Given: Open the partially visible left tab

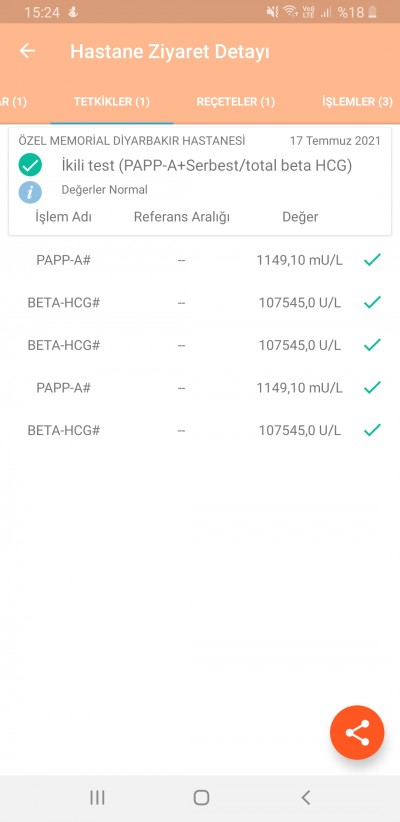Looking at the screenshot, I should [x=13, y=102].
